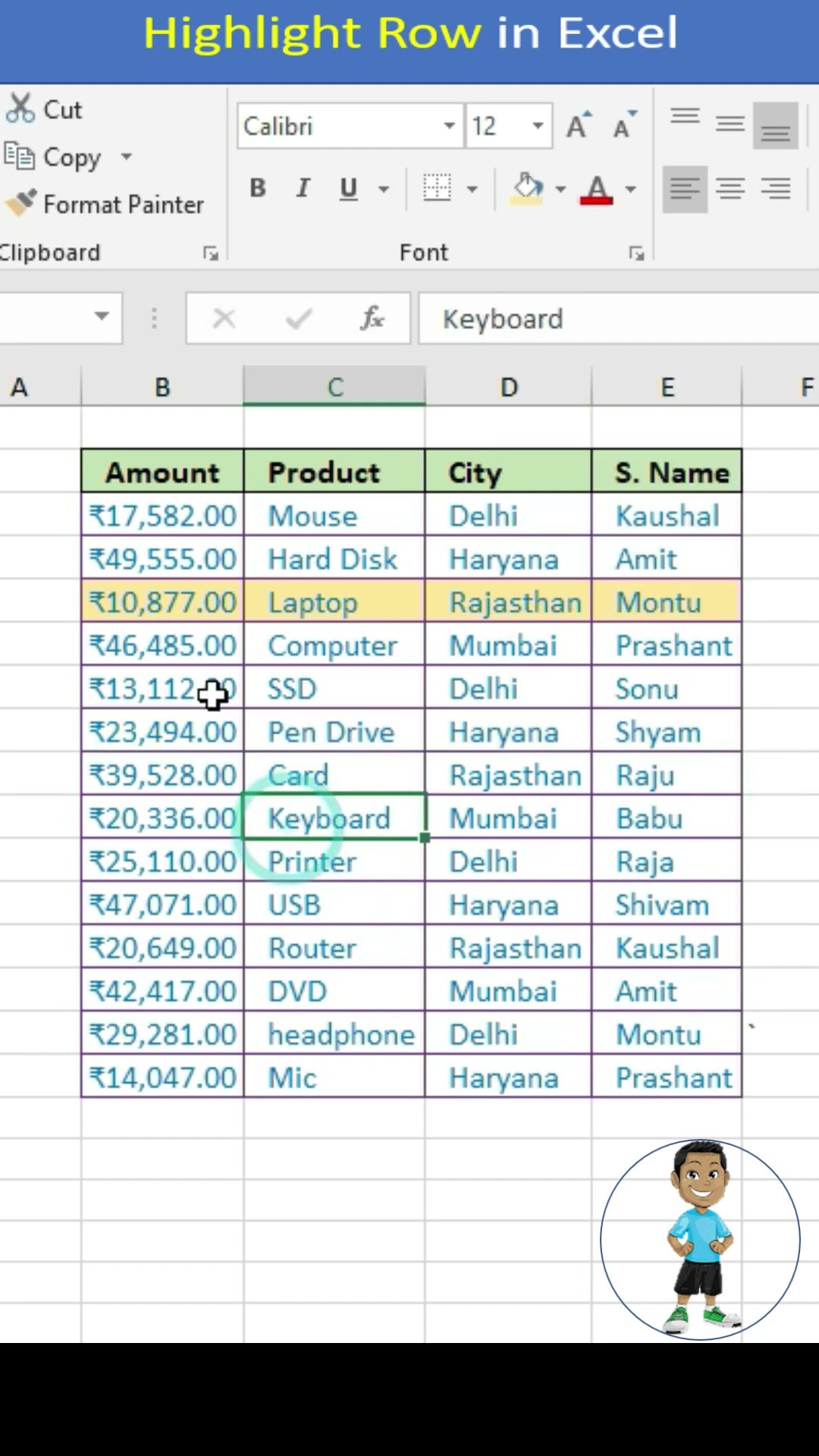This screenshot has height=1456, width=819.
Task: Toggle Italic formatting
Action: coord(303,188)
